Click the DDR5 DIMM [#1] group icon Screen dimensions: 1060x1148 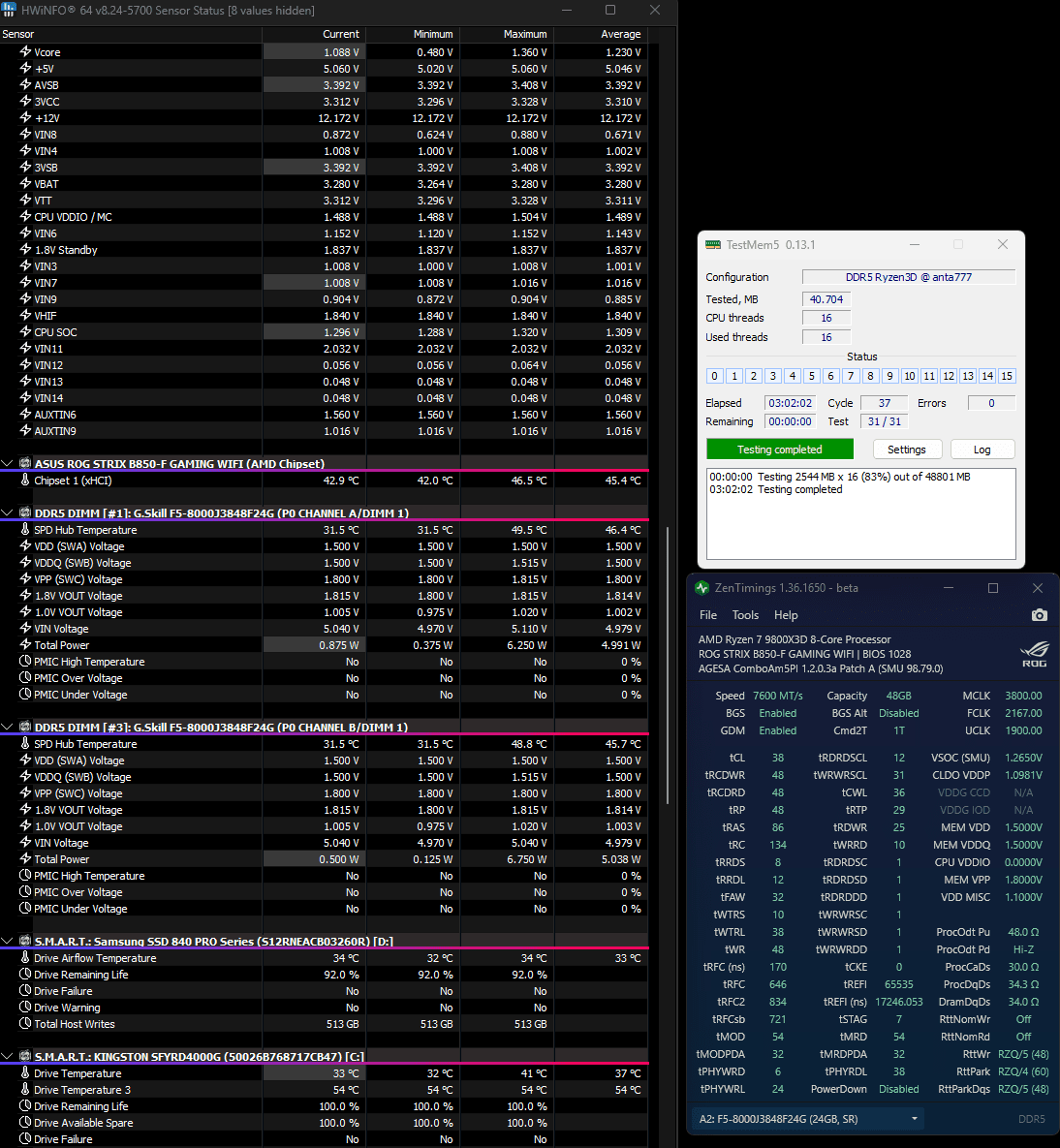(x=25, y=512)
